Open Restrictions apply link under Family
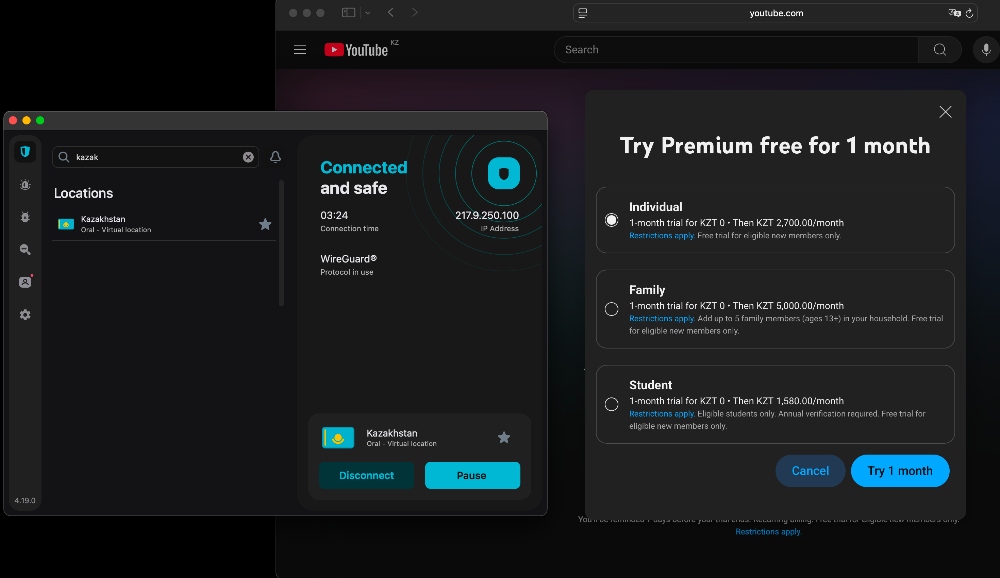 [x=661, y=318]
